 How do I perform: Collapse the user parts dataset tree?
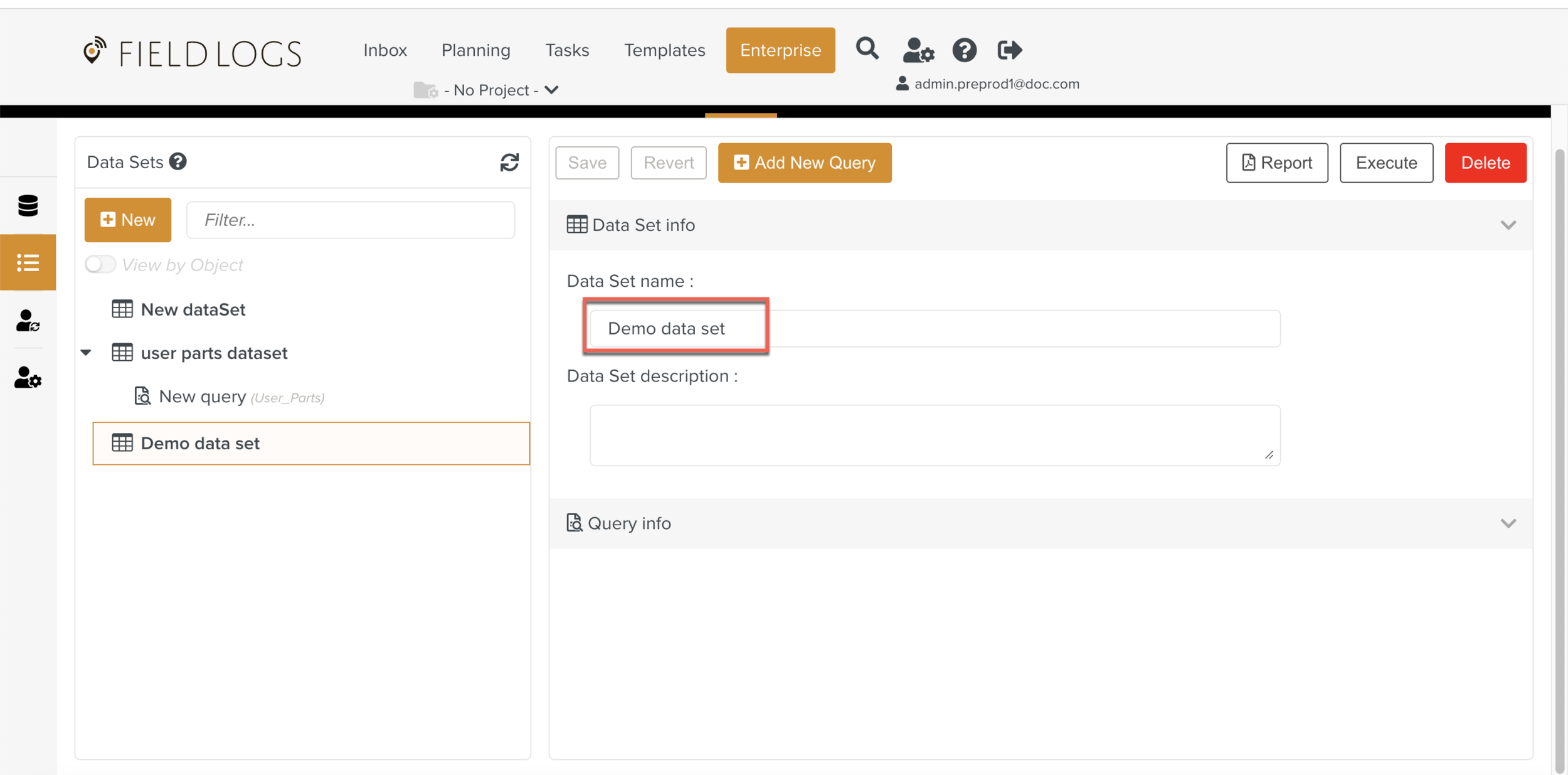tap(87, 353)
